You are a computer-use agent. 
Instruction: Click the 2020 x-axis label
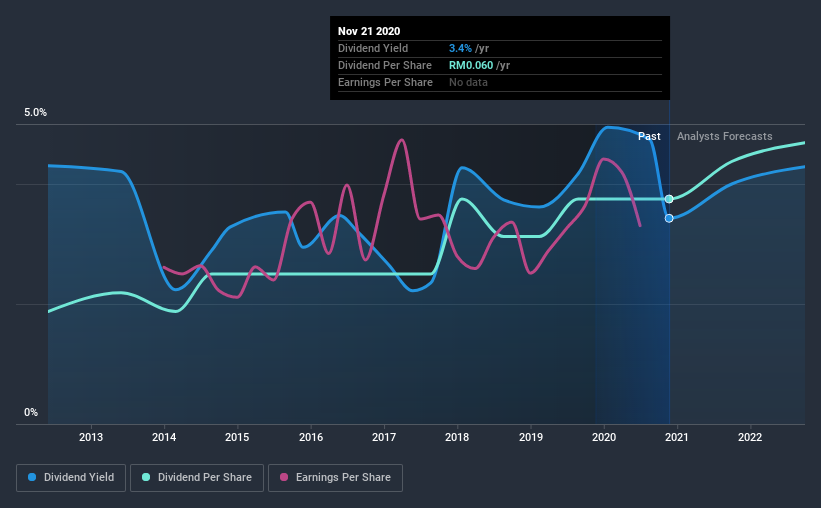click(604, 437)
